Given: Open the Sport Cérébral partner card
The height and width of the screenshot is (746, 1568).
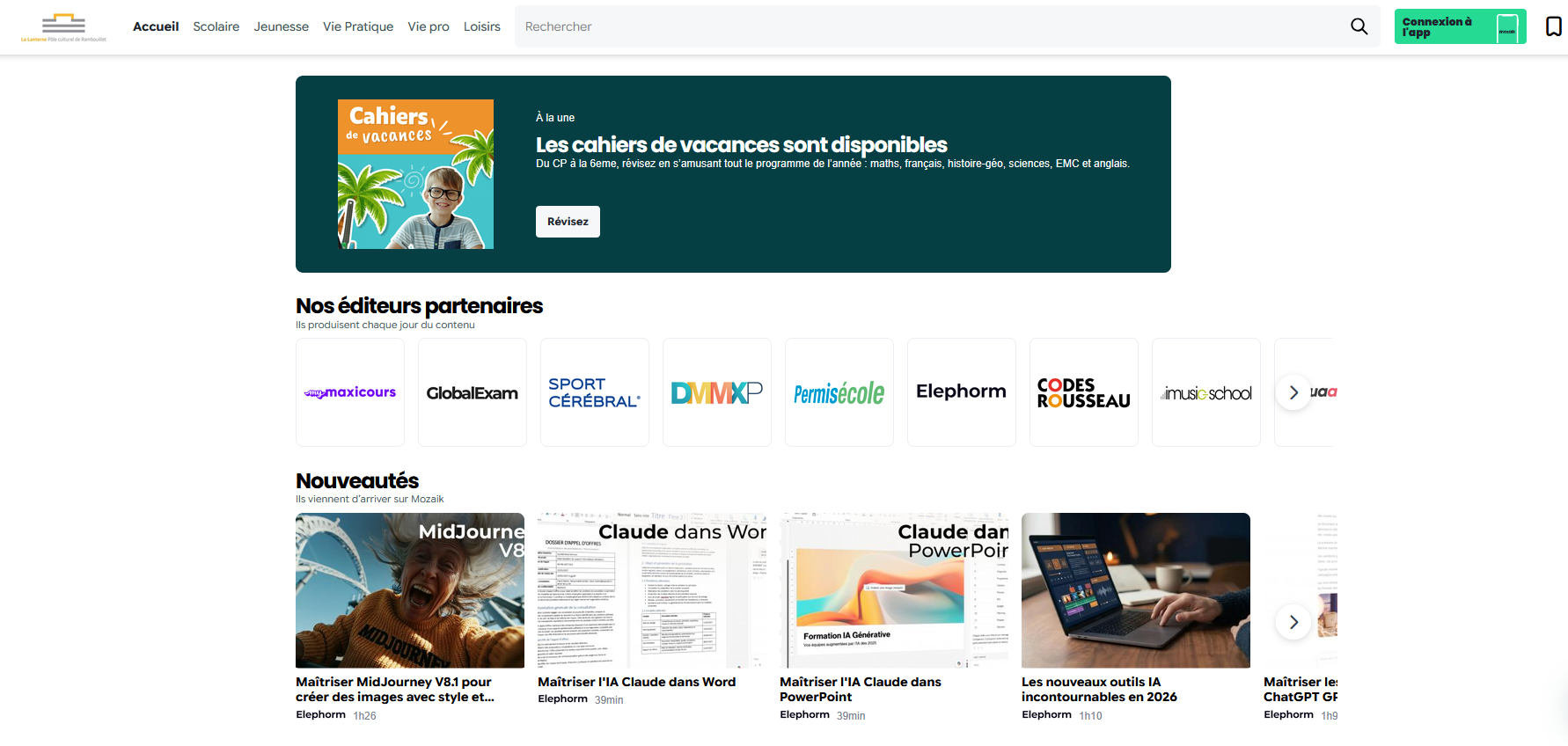Looking at the screenshot, I should tap(595, 392).
